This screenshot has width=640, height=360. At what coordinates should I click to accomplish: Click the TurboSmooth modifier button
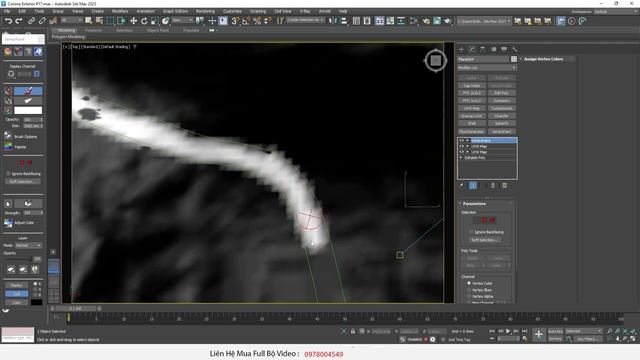[502, 108]
